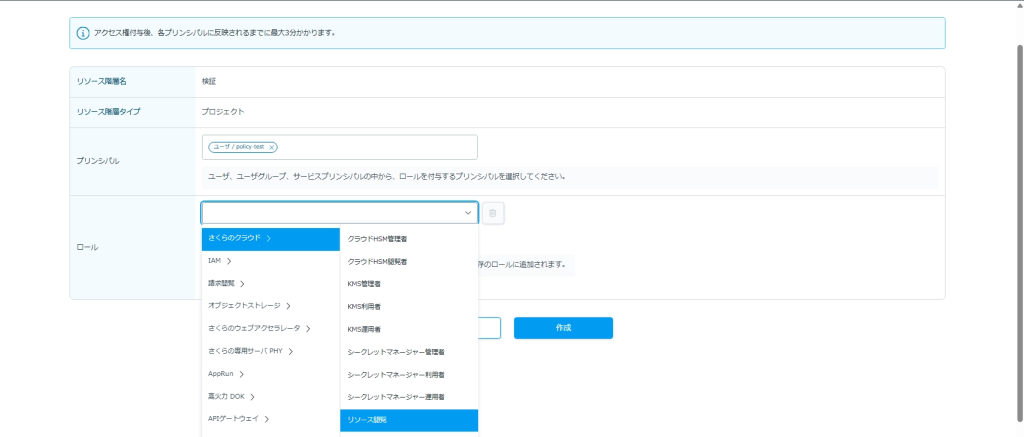The image size is (1024, 437).
Task: Expand さくらのウェブアクセラレータ category
Action: click(x=270, y=329)
